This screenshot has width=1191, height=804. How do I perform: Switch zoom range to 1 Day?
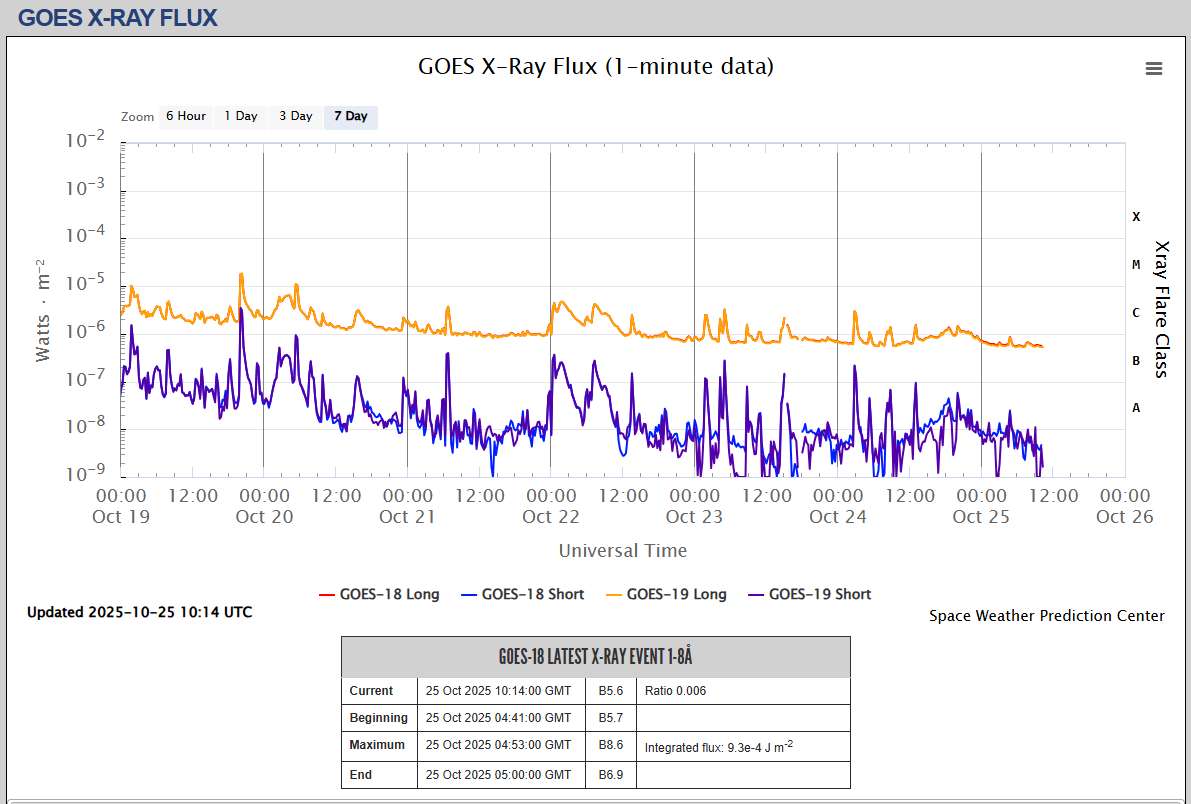click(x=240, y=117)
